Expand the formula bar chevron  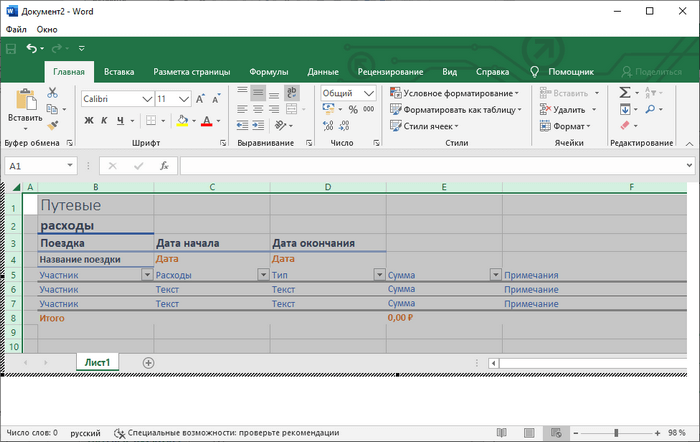pyautogui.click(x=689, y=166)
